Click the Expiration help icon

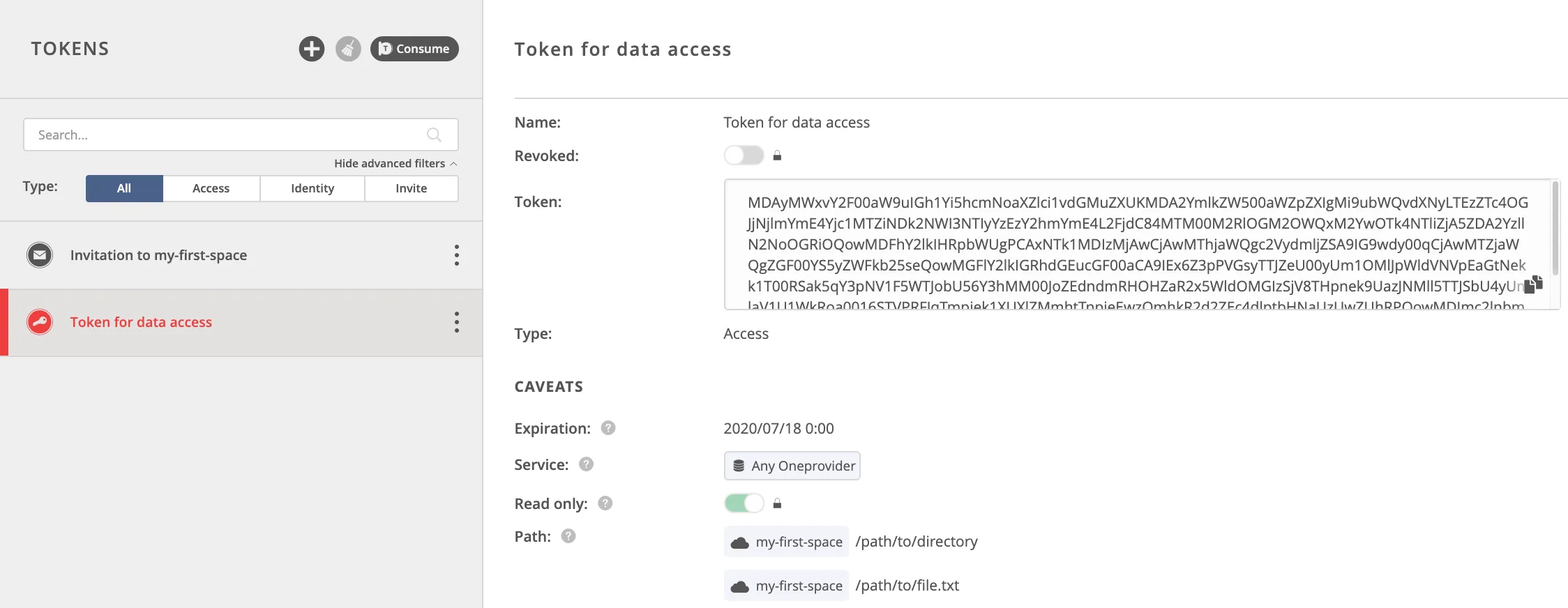tap(608, 428)
